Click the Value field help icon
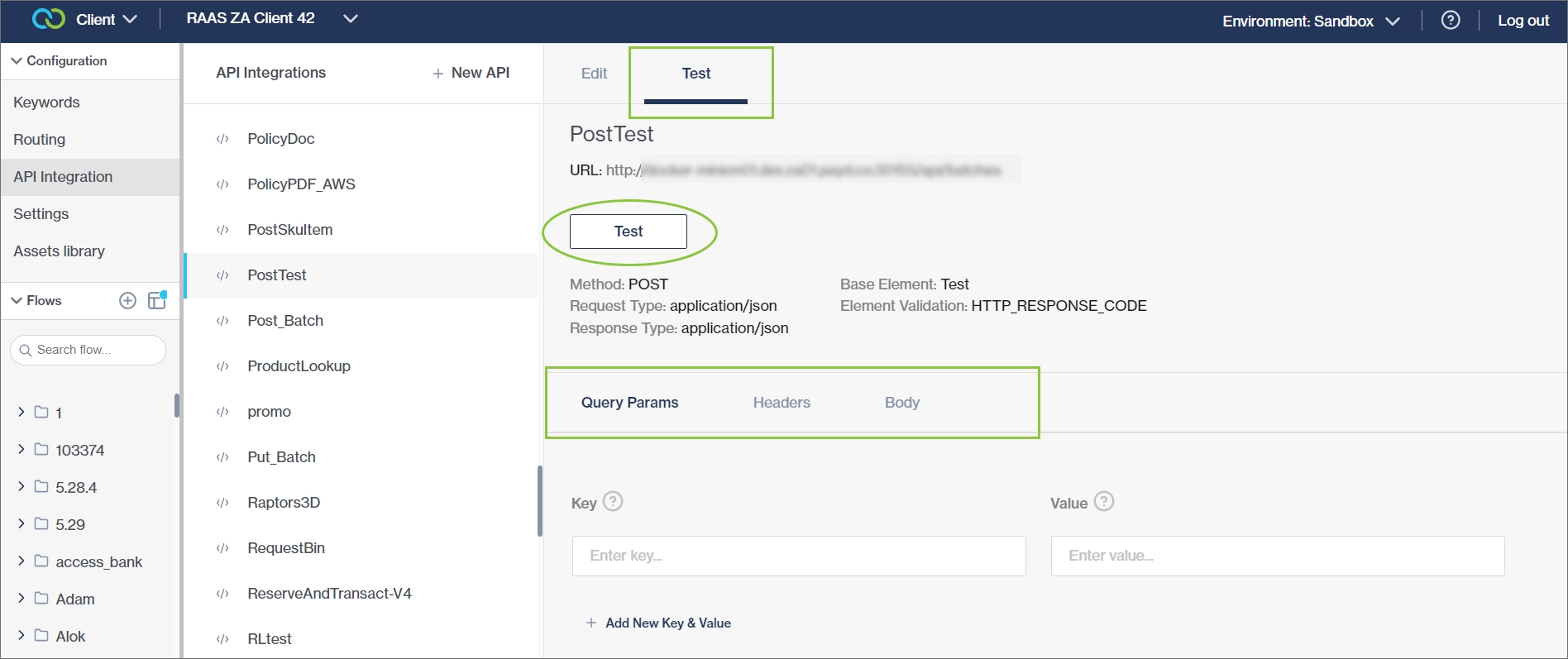 (1104, 502)
